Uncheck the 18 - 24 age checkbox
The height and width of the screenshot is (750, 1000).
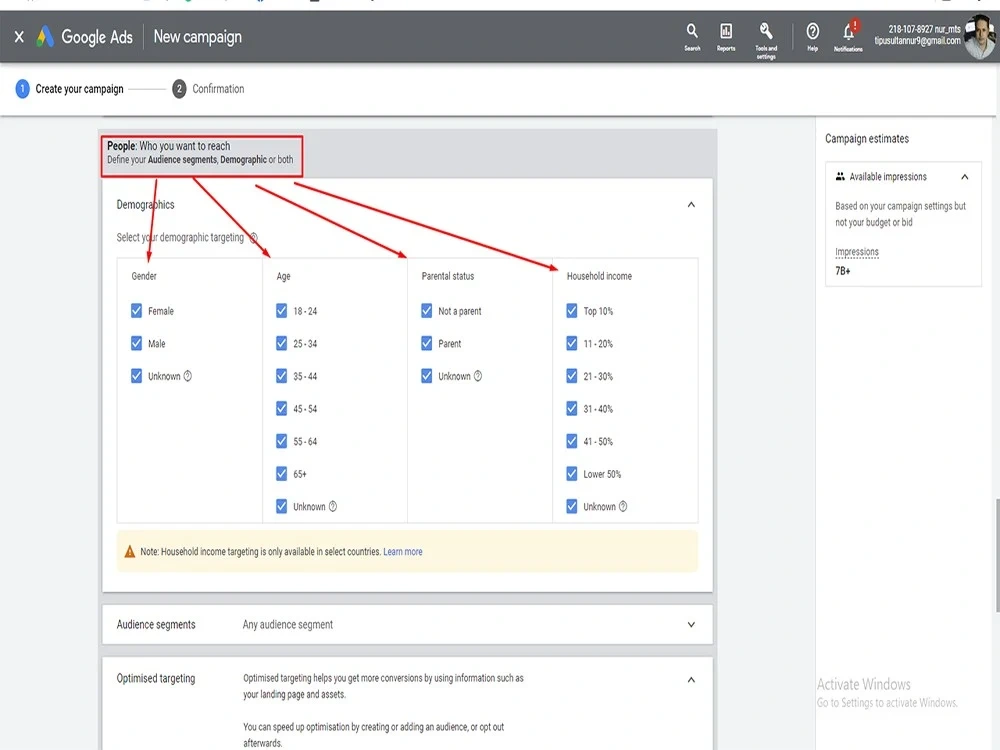[281, 311]
